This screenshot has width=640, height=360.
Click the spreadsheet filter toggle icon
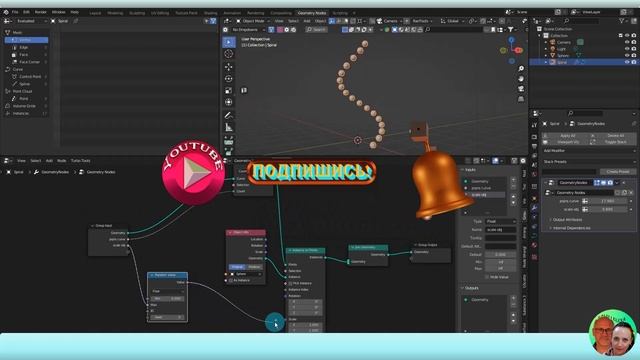[213, 21]
